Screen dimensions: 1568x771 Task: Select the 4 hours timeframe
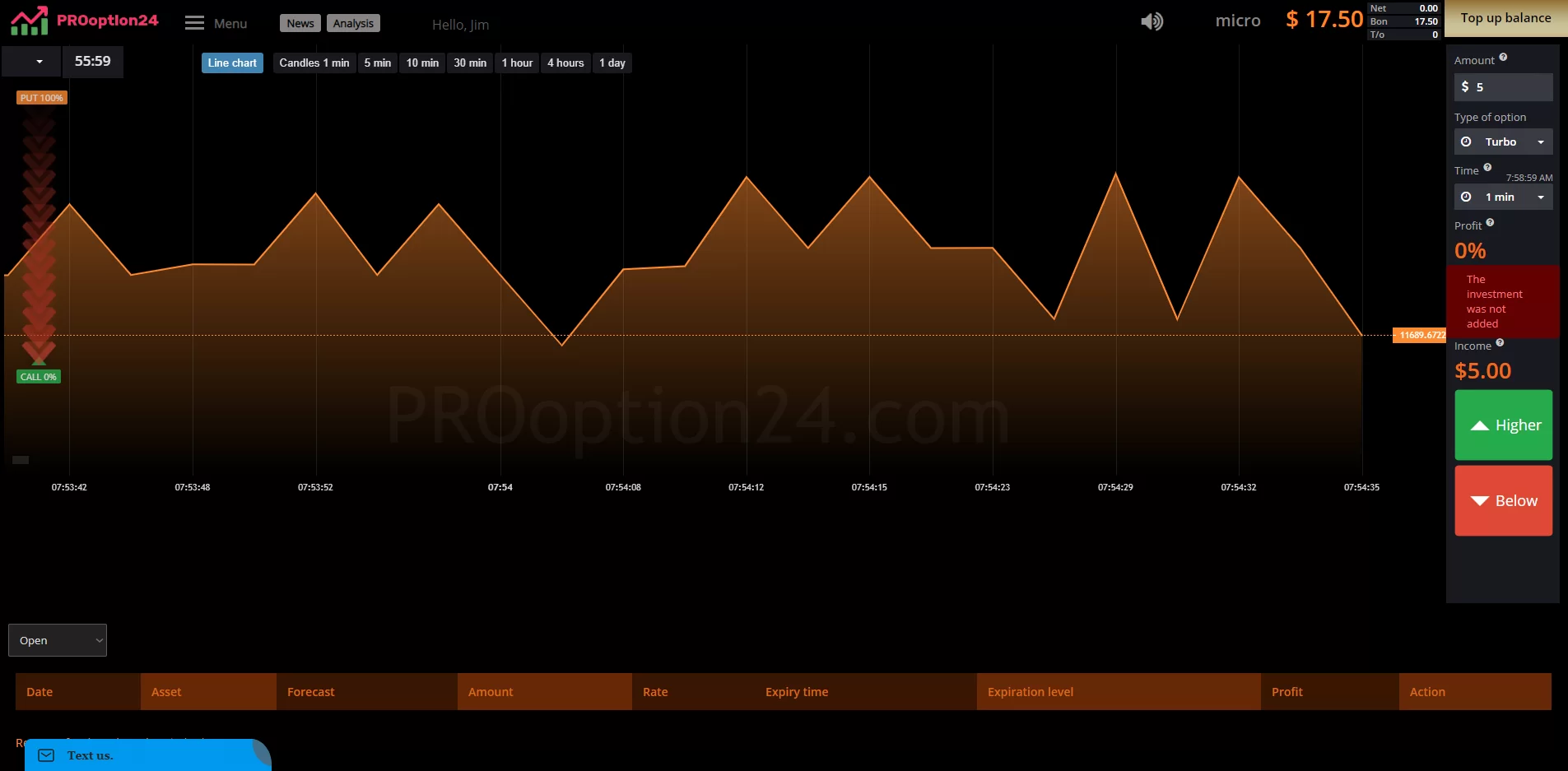[x=565, y=63]
